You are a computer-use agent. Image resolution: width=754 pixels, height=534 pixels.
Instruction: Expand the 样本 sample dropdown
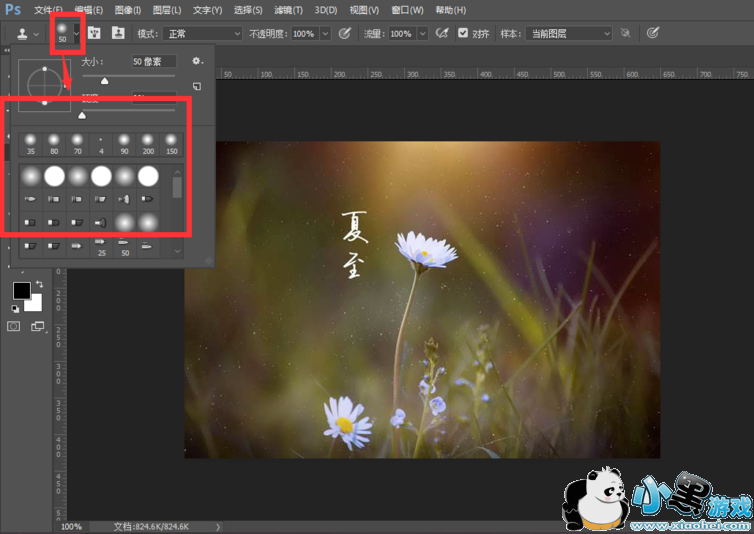click(567, 33)
